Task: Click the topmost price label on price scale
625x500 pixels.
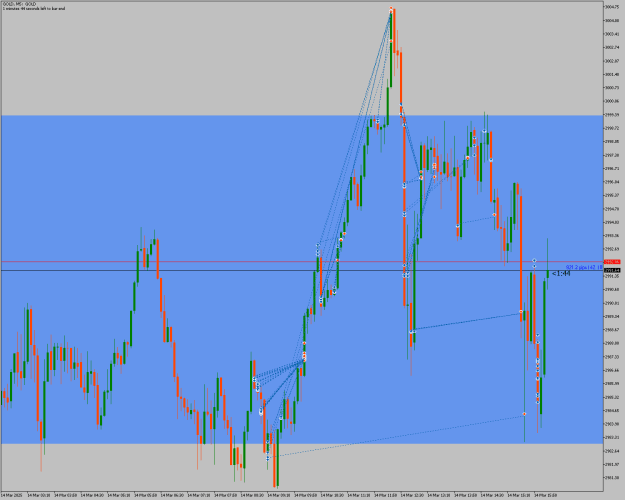Action: pyautogui.click(x=612, y=7)
